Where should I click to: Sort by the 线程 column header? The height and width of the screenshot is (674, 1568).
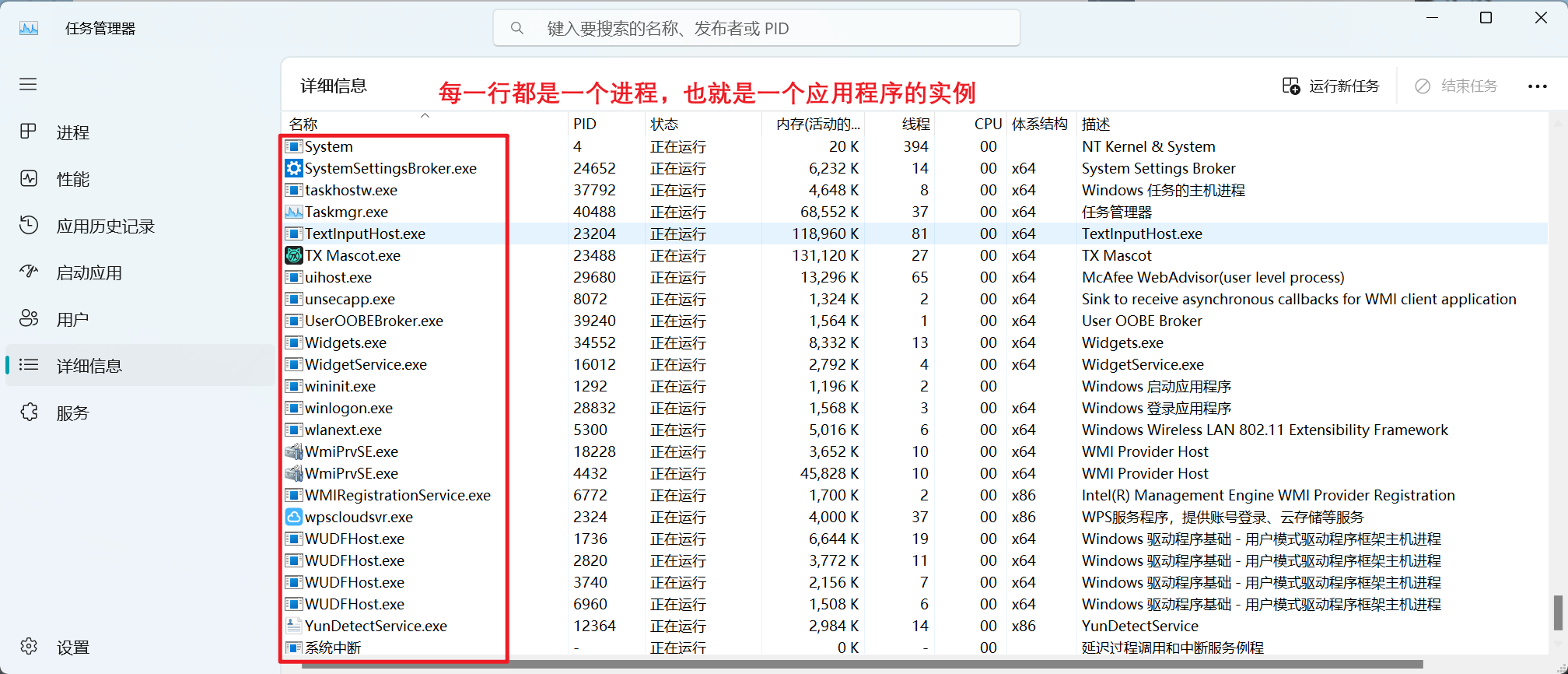click(899, 124)
